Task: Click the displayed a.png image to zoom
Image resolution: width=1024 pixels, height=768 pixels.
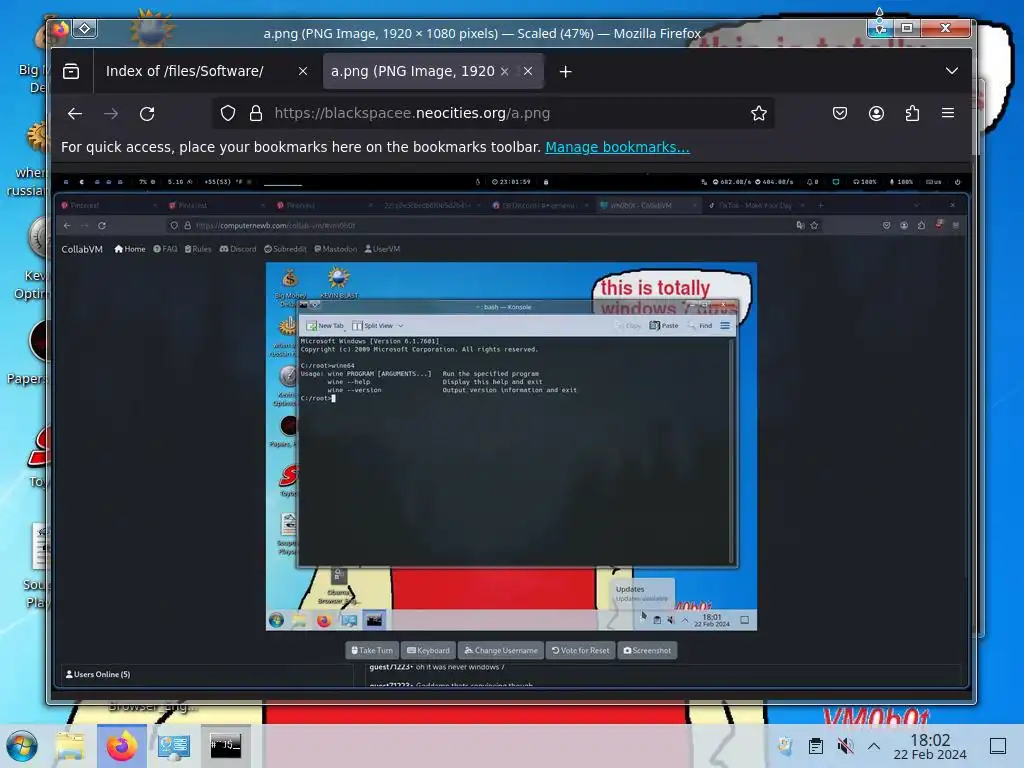Action: 511,432
